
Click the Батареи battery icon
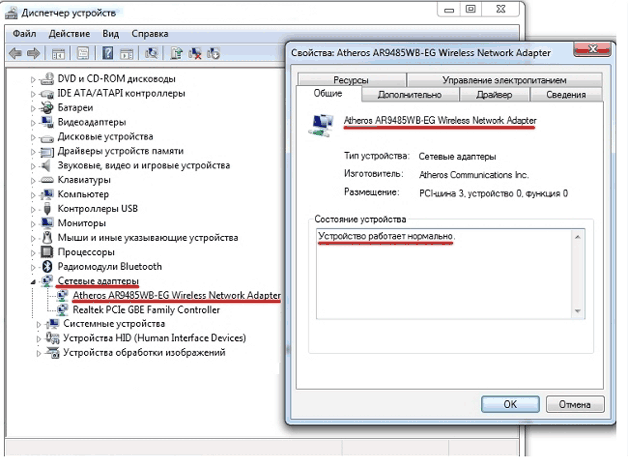[47, 108]
